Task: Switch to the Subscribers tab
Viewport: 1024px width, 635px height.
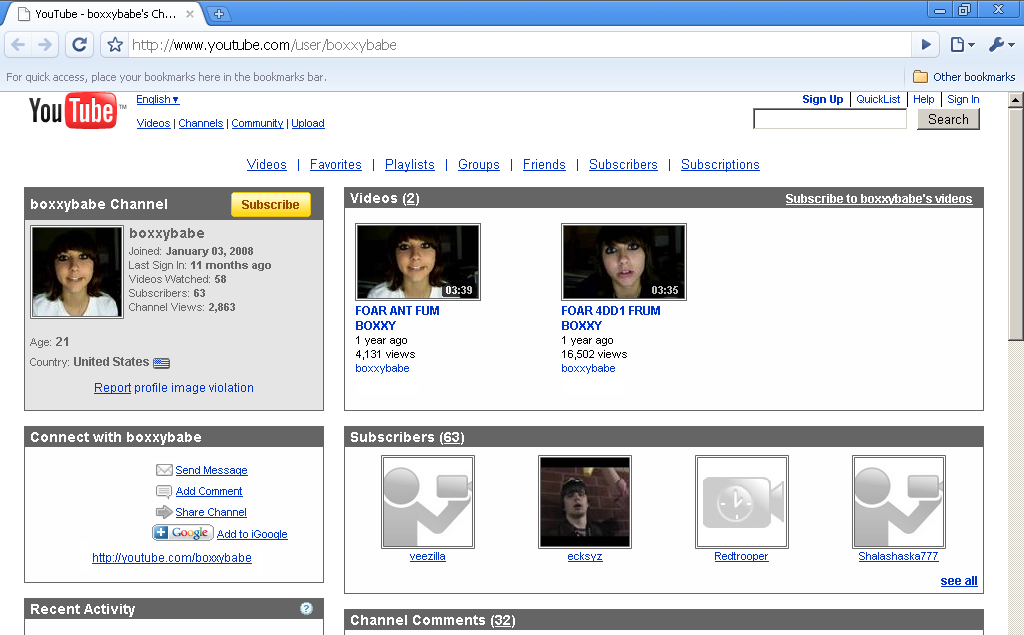Action: click(623, 165)
